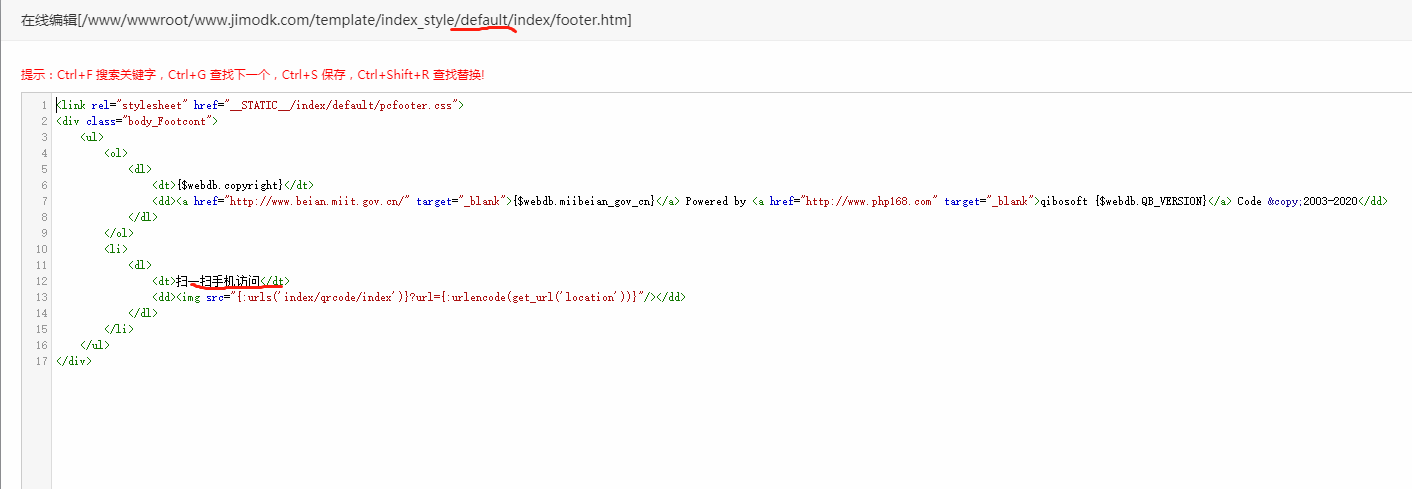Click the opening ol tag on line 4

[x=116, y=153]
